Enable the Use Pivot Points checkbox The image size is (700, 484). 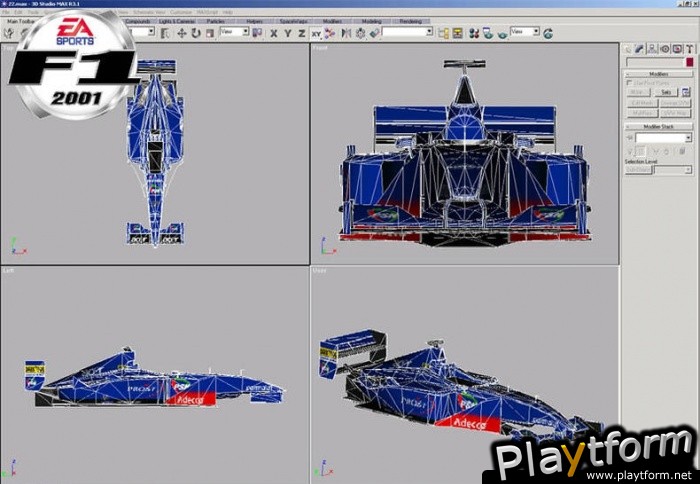coord(629,83)
